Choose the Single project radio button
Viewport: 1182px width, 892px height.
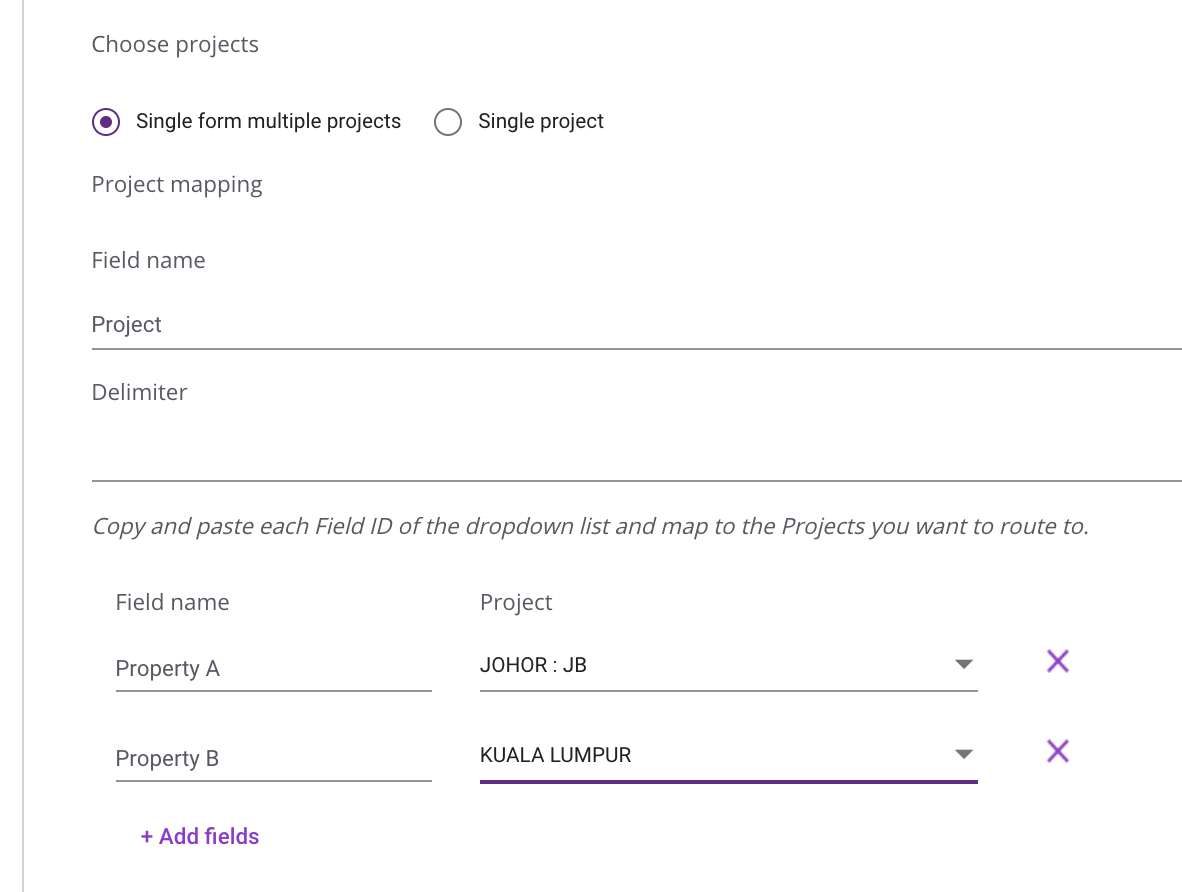448,122
